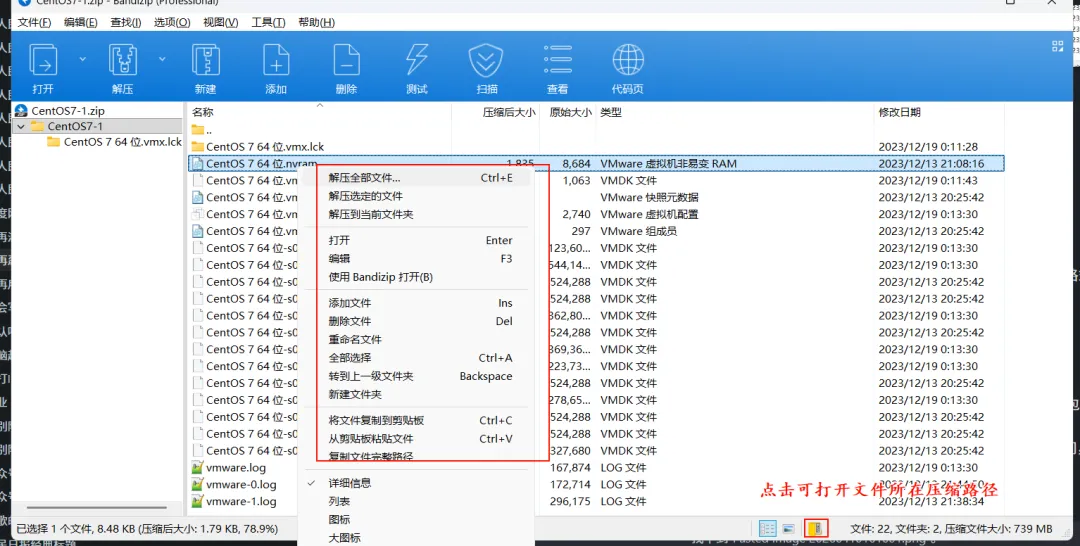The width and height of the screenshot is (1080, 546).
Task: Choose 全部选择 in context menu
Action: click(x=415, y=358)
